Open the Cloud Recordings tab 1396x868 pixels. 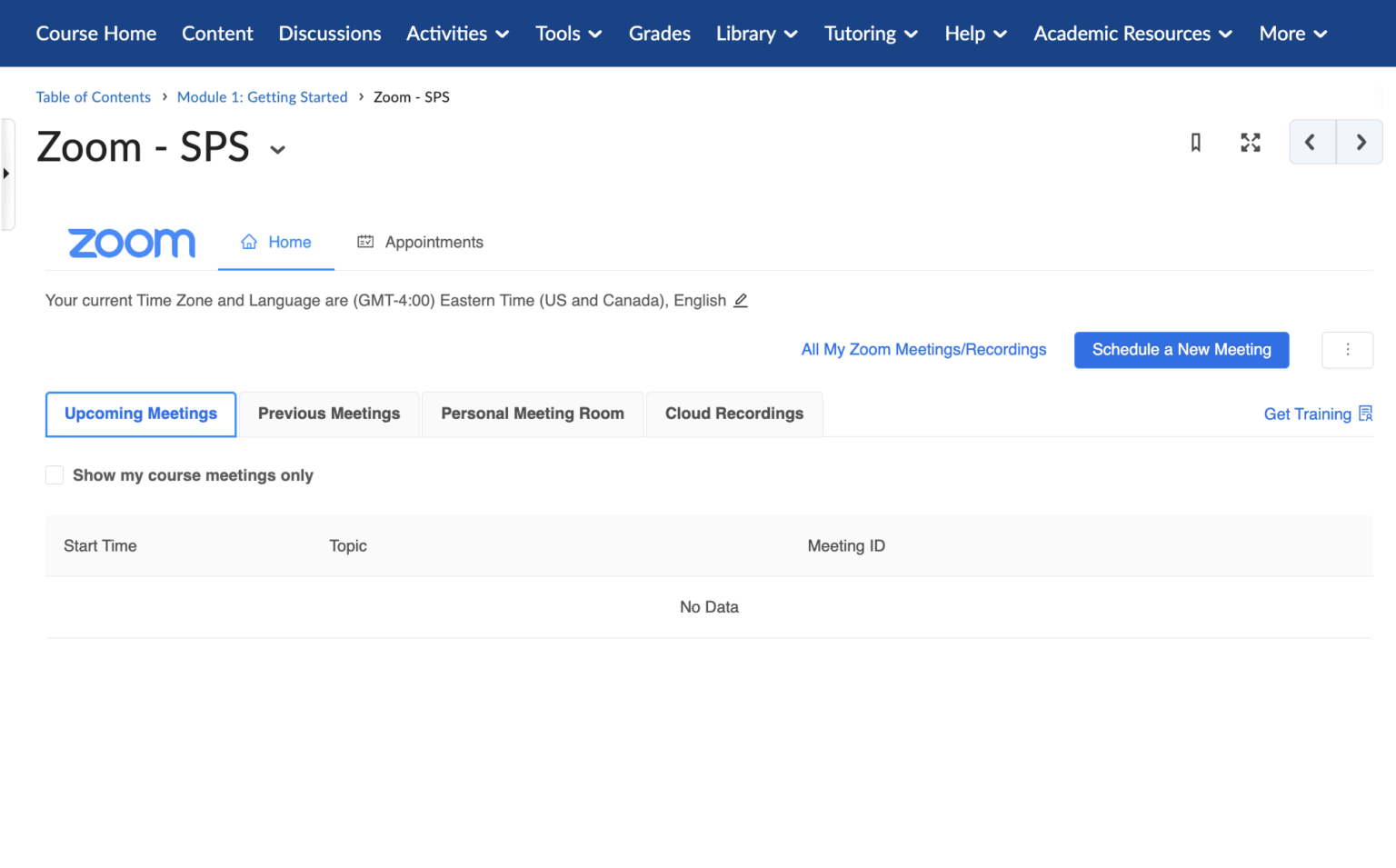[733, 414]
